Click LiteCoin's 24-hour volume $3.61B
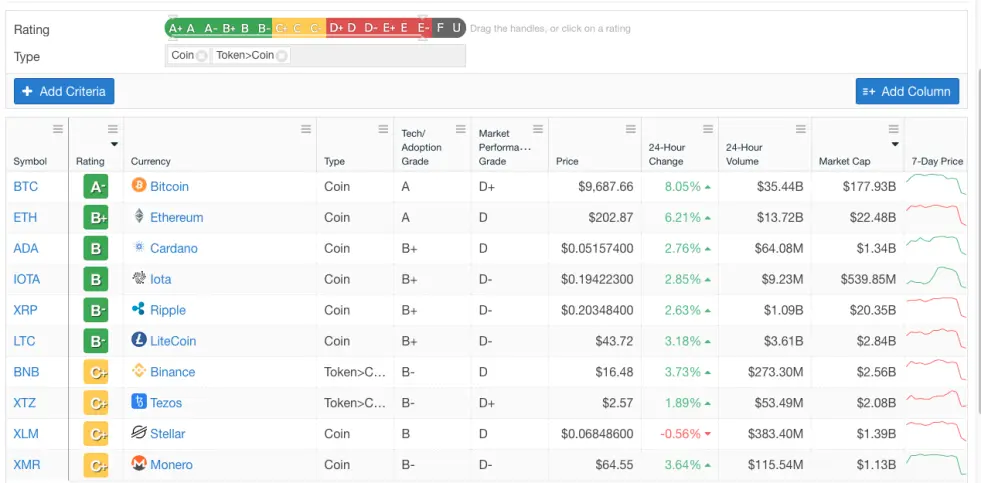Screen dimensions: 981x483 point(782,341)
